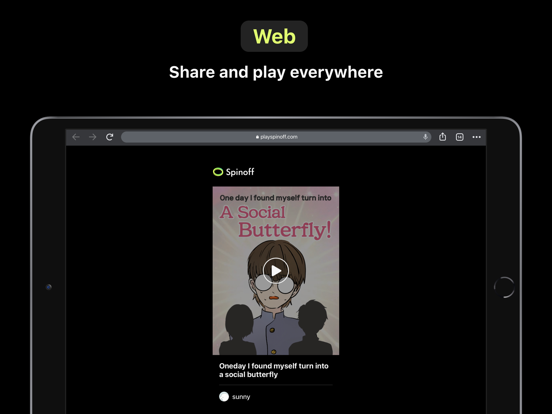
Task: Open the A Social Butterfly cover image
Action: click(x=276, y=270)
